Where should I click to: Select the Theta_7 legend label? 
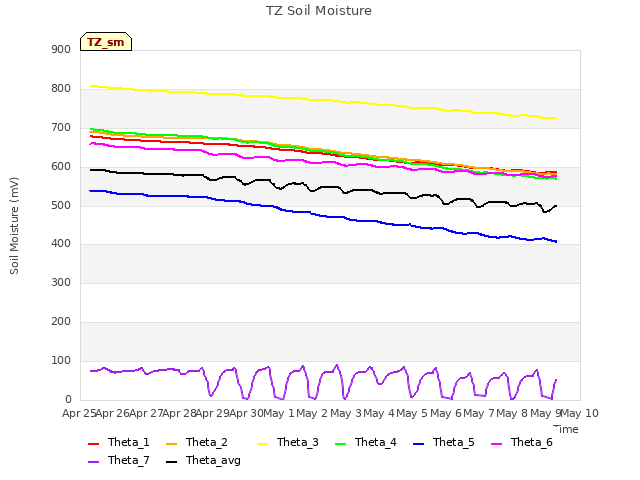click(x=129, y=460)
